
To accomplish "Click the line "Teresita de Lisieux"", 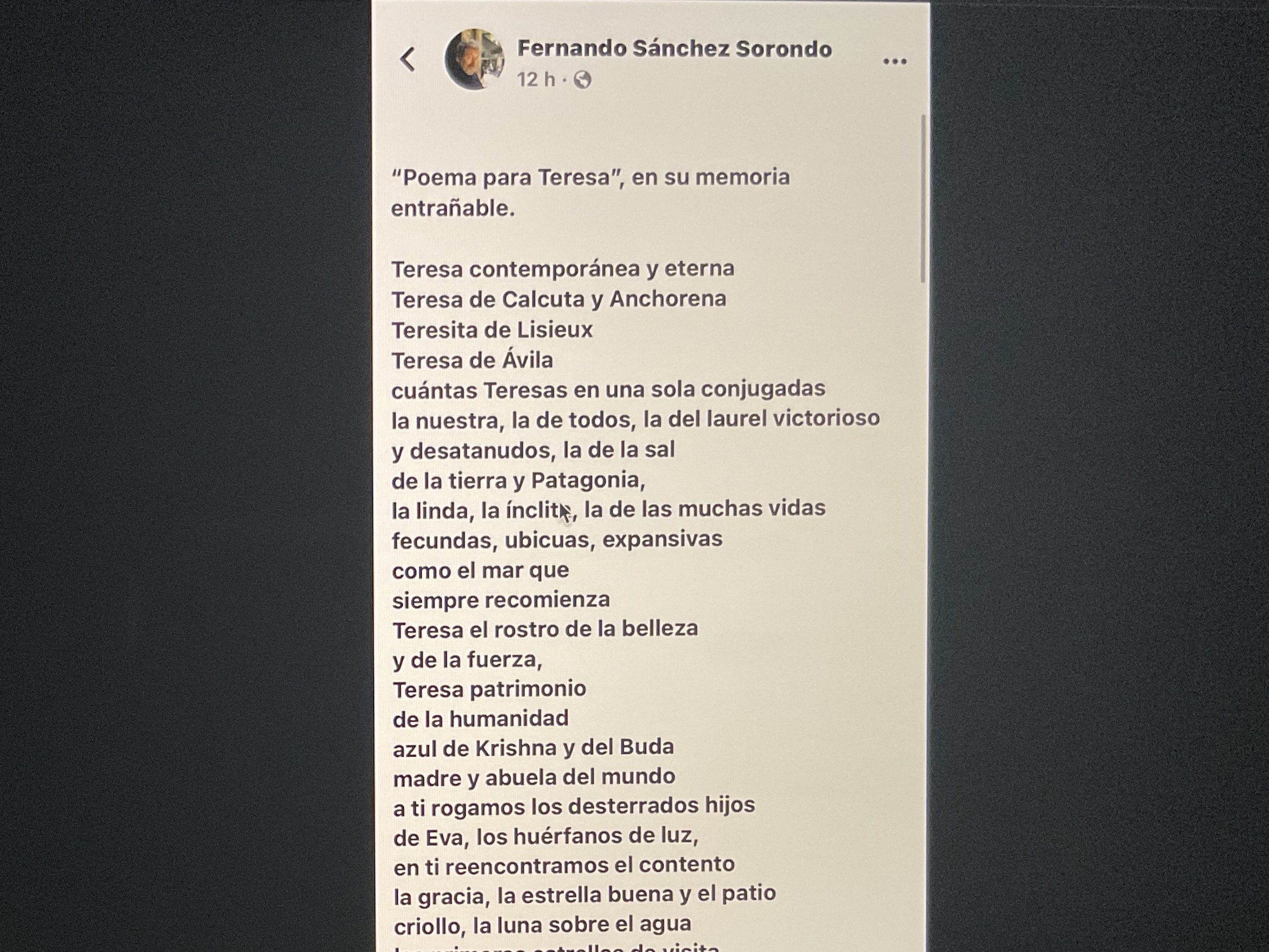I will pos(492,330).
